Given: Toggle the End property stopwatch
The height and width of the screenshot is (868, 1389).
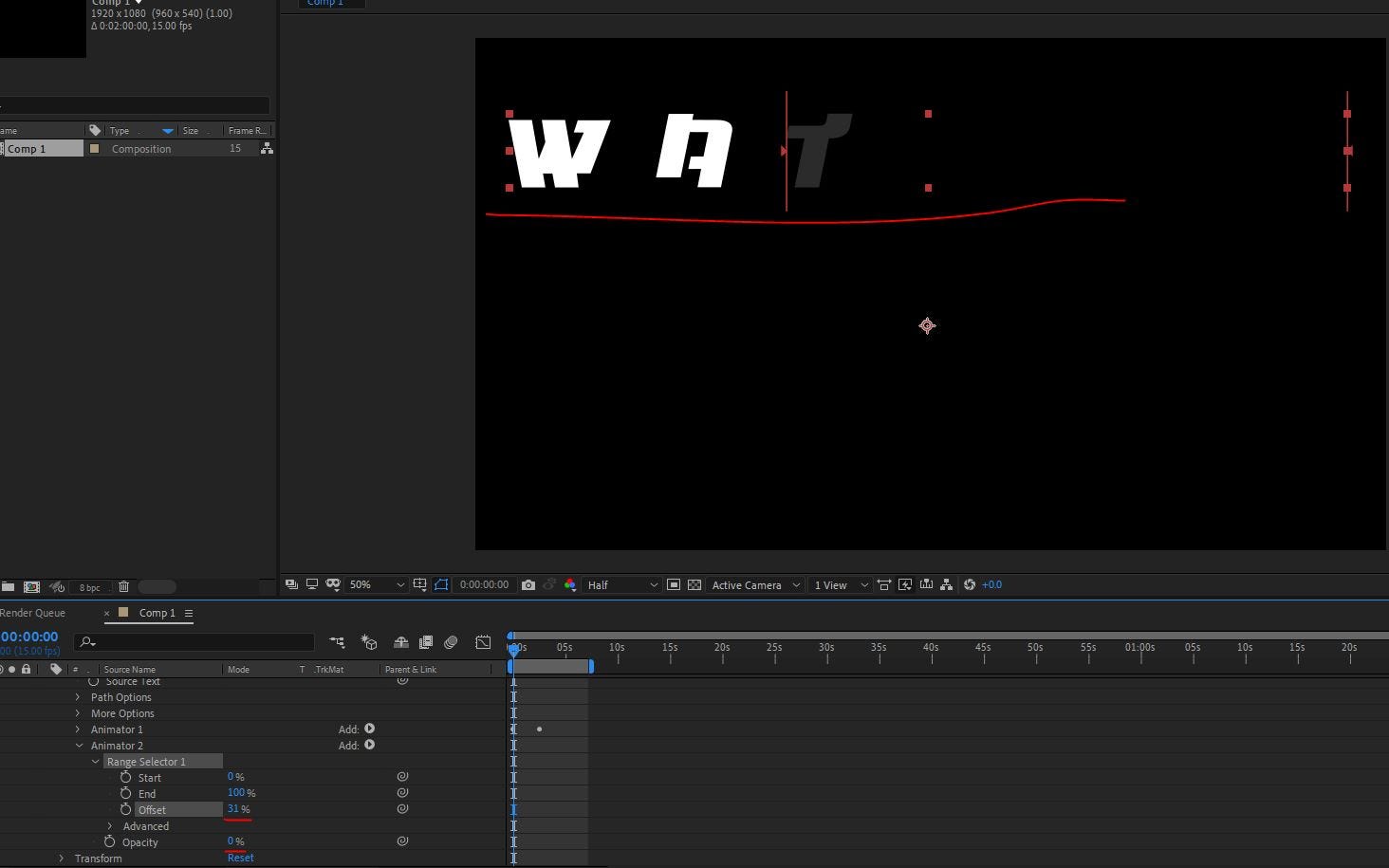Looking at the screenshot, I should pyautogui.click(x=125, y=793).
